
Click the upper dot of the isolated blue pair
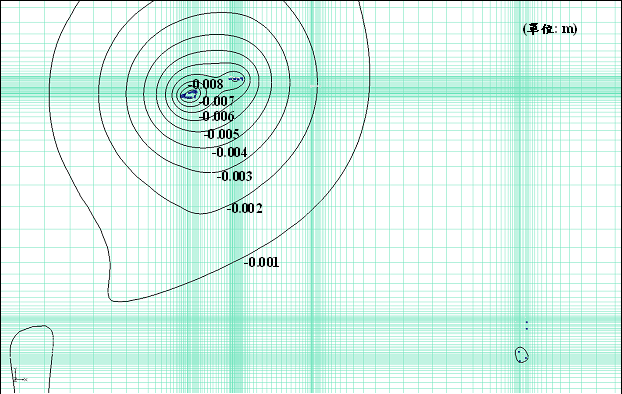[527, 322]
